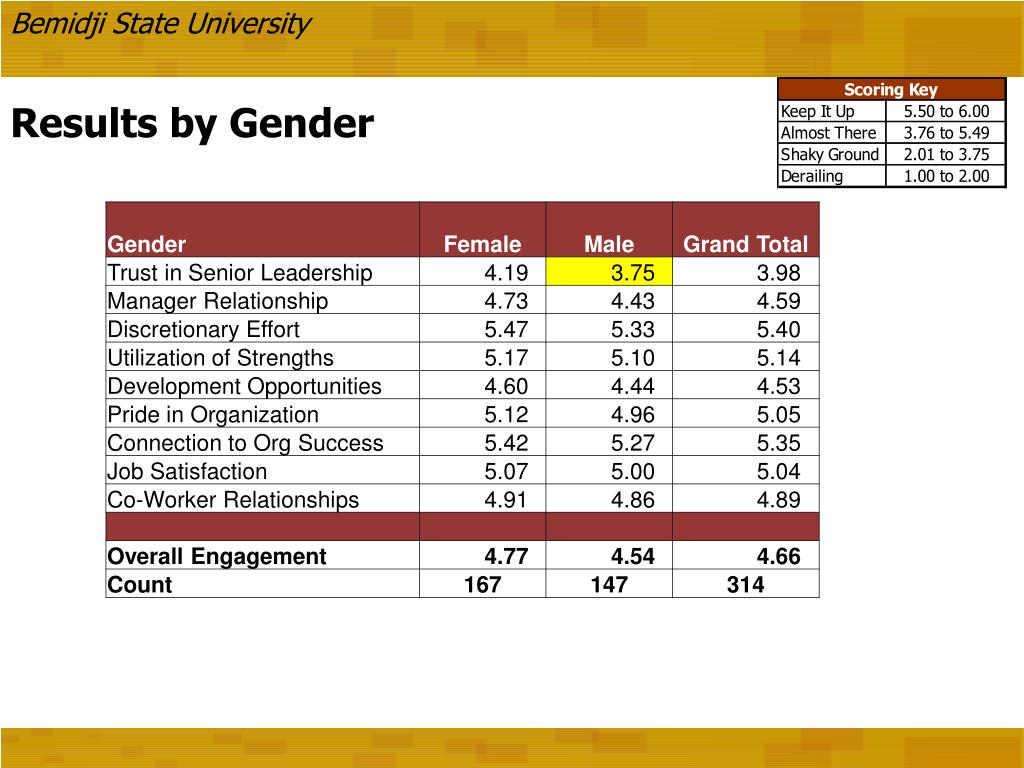Viewport: 1024px width, 768px height.
Task: Click the Female value 5.12
Action: coord(505,415)
